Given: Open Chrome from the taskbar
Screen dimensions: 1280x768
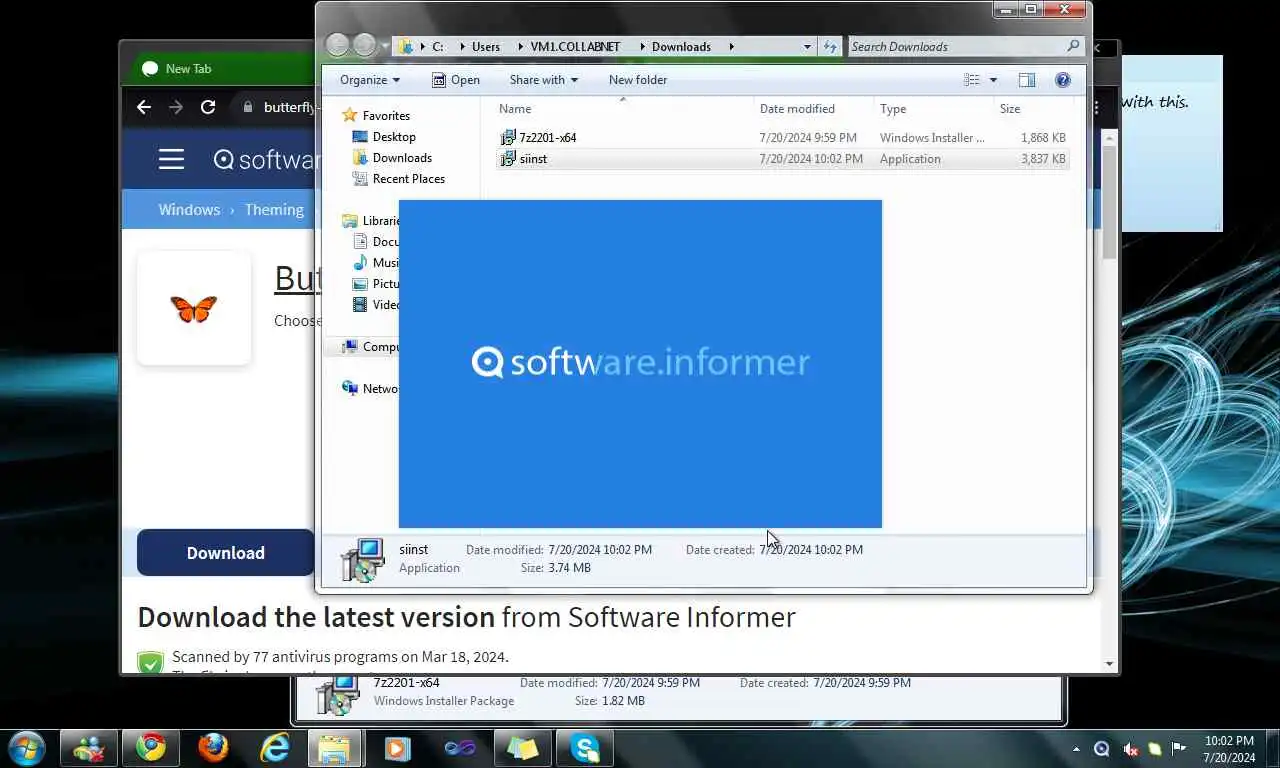Looking at the screenshot, I should pyautogui.click(x=151, y=748).
